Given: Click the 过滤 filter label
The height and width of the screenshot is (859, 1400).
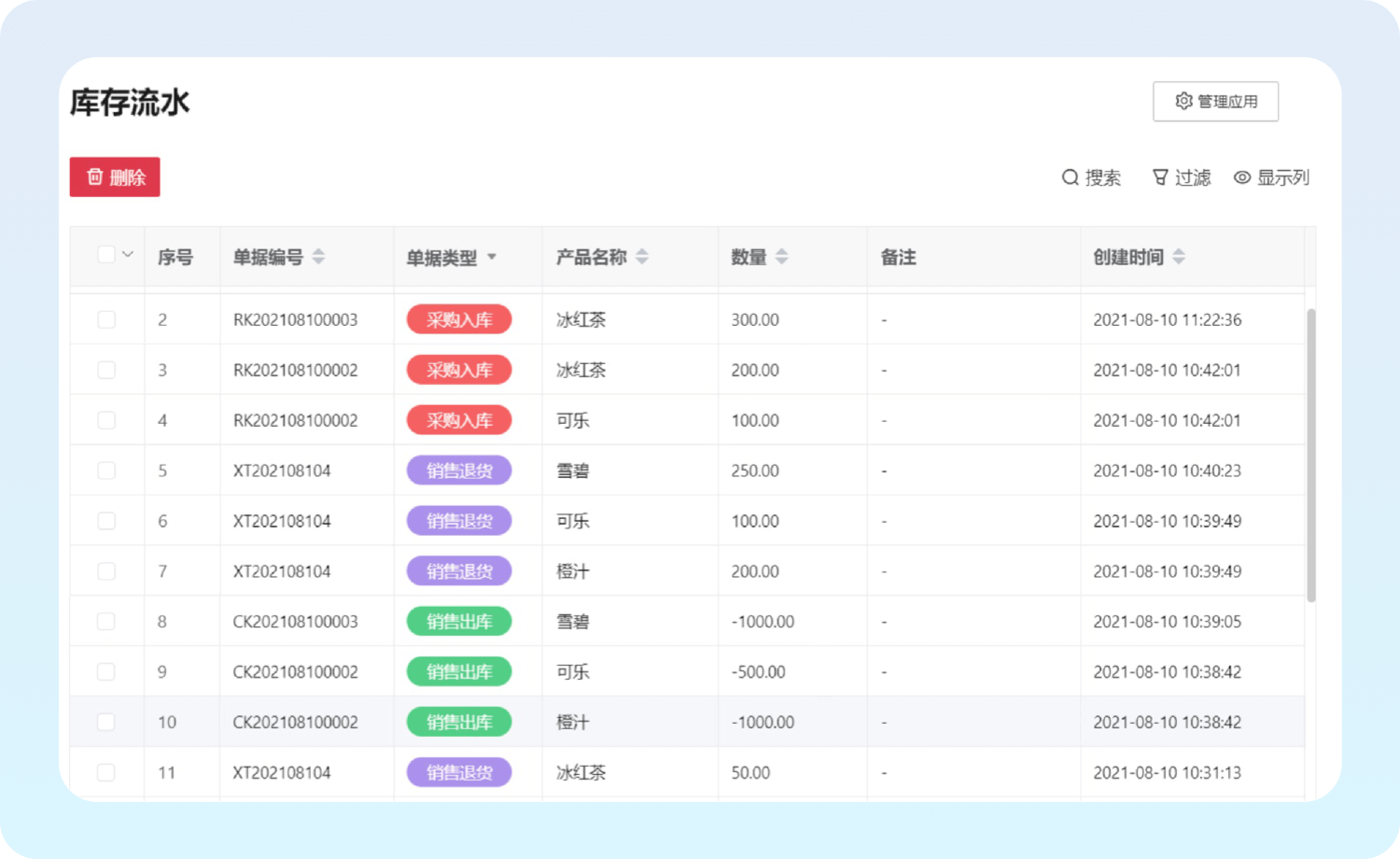Looking at the screenshot, I should [x=1192, y=177].
